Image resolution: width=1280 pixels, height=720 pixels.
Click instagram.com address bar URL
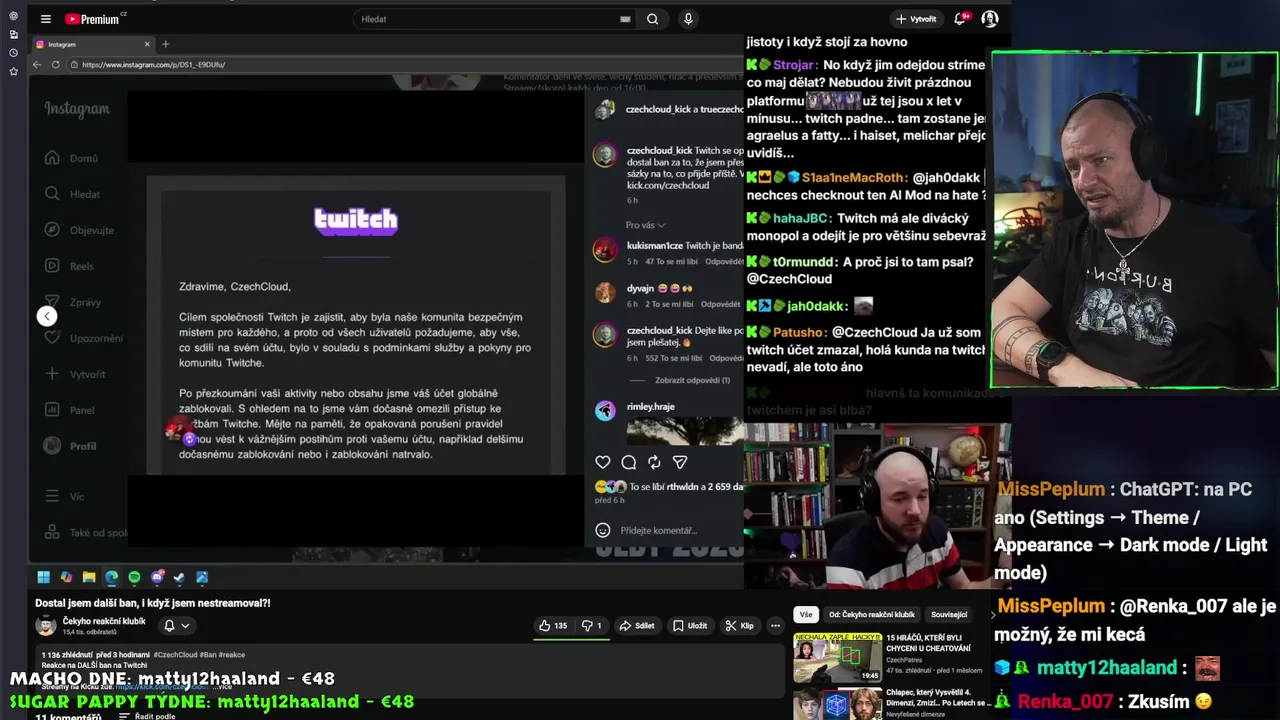click(153, 64)
